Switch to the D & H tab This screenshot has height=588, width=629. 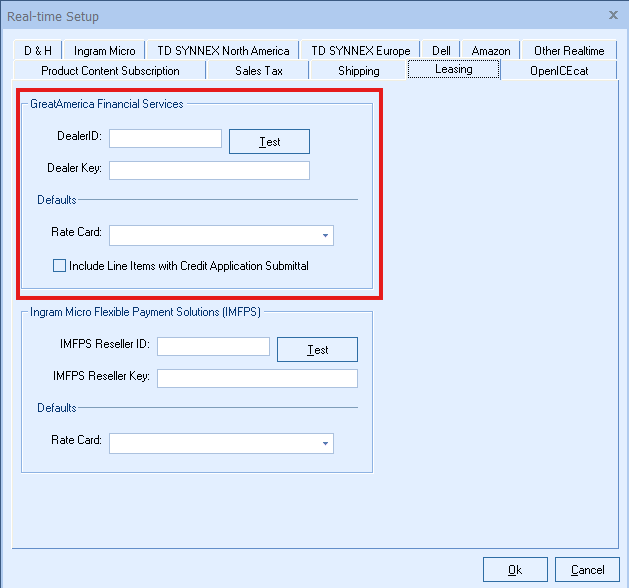tap(38, 51)
